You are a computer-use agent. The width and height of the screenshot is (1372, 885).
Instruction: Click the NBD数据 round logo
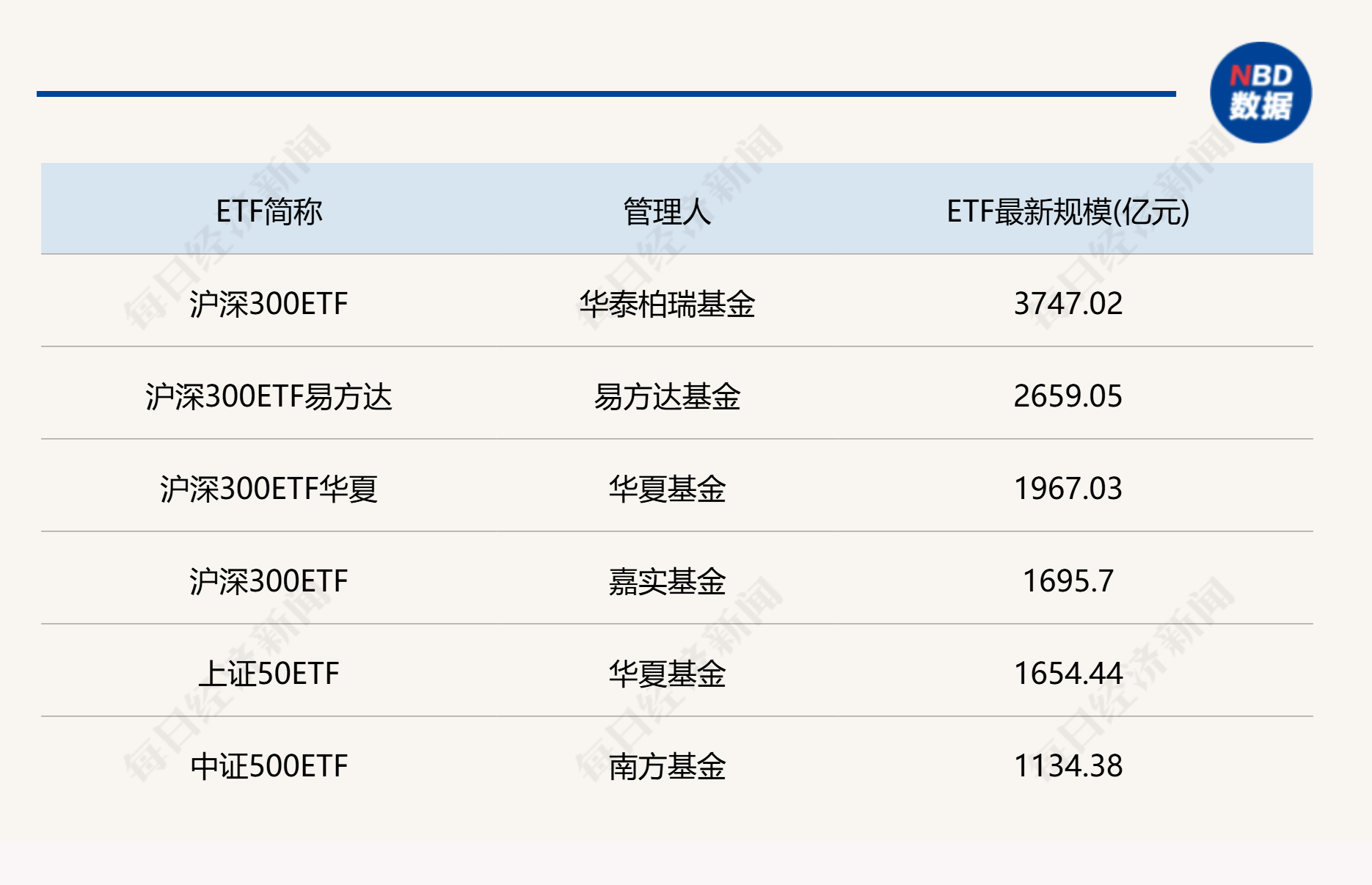(x=1260, y=92)
